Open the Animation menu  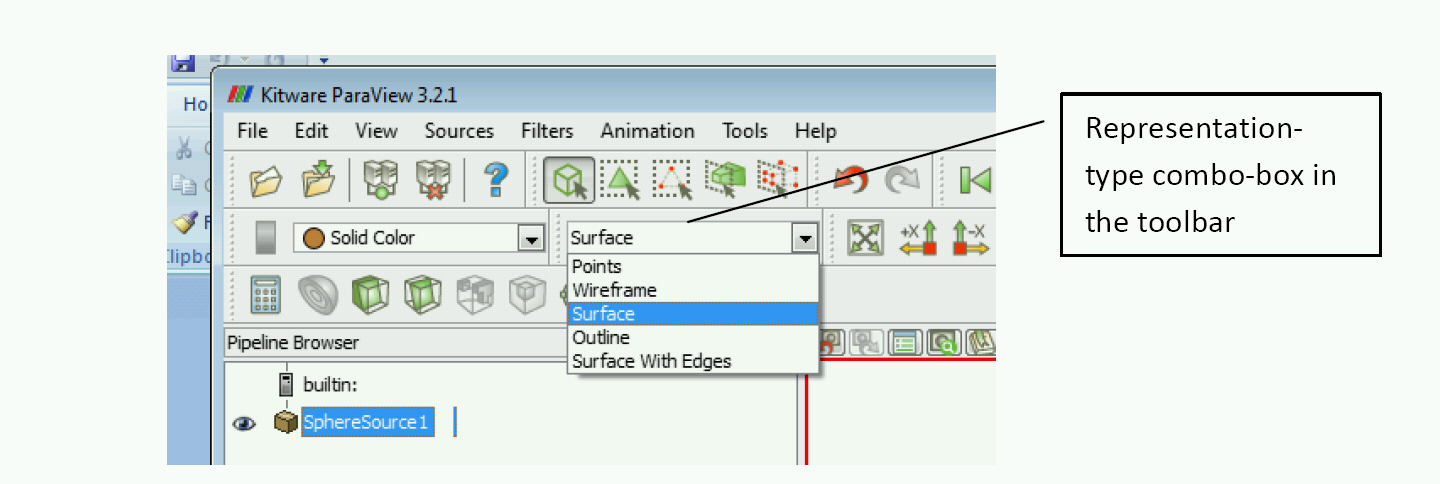coord(647,131)
